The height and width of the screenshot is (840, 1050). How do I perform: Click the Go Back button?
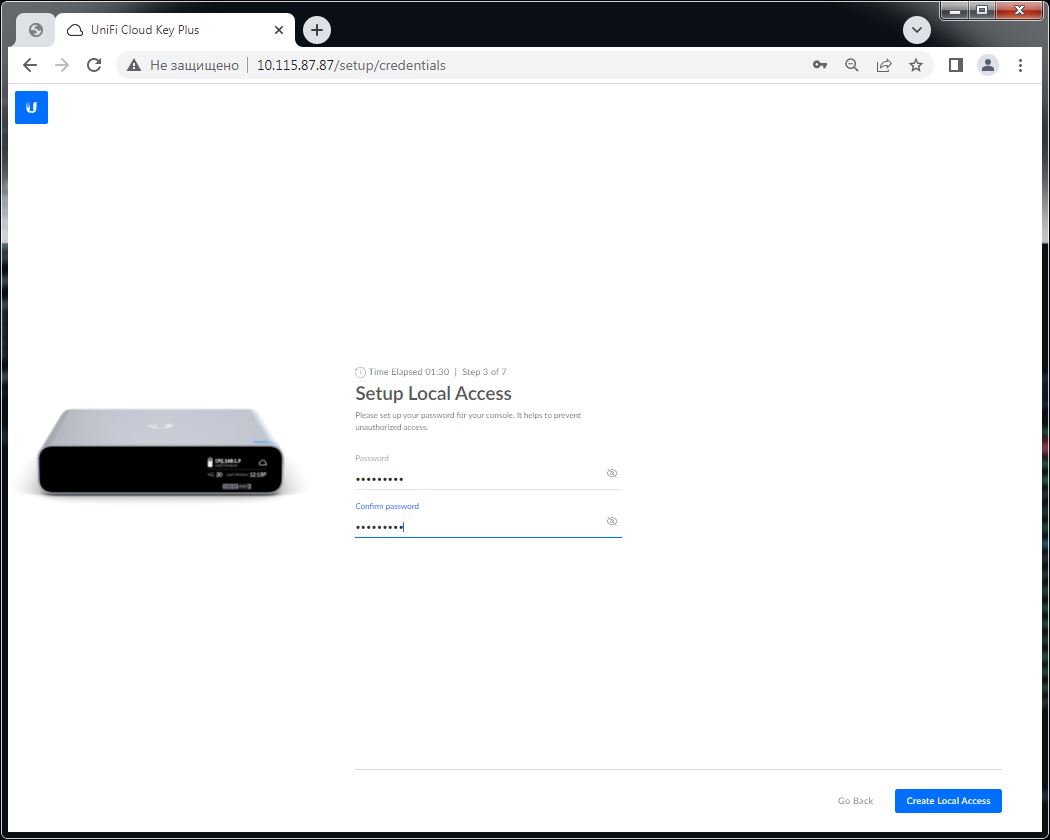[855, 800]
